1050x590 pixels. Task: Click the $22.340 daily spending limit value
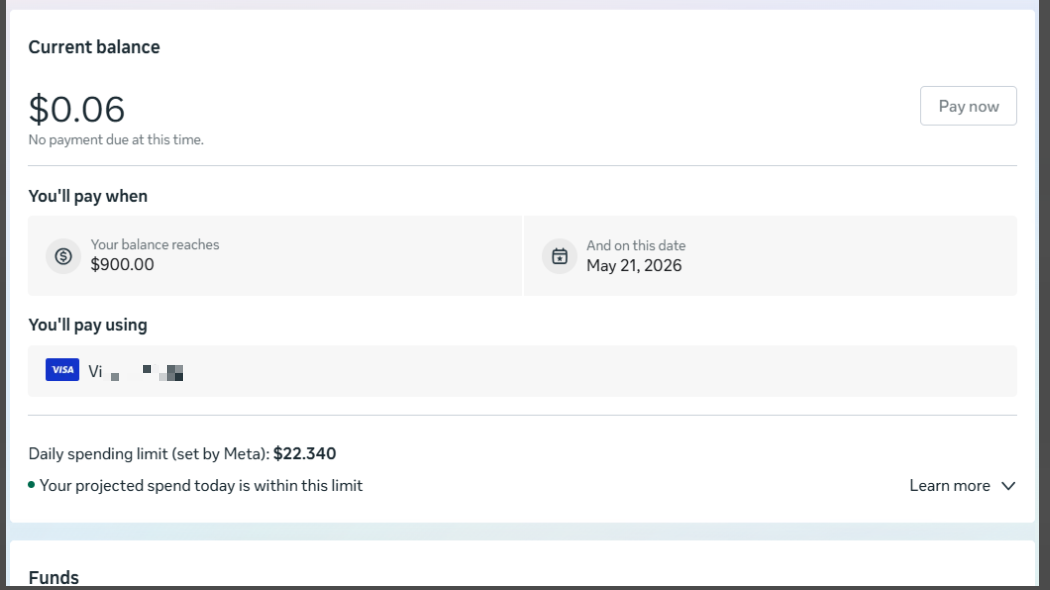305,454
